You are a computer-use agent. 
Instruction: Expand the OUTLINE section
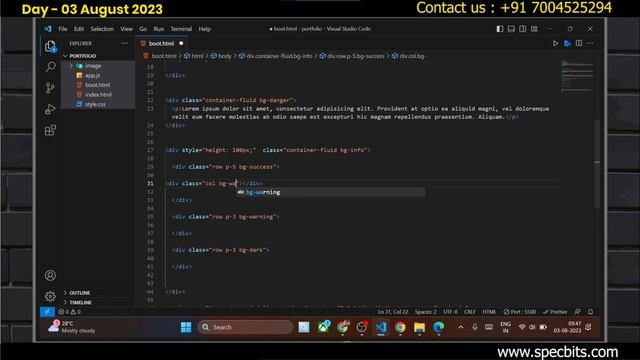(79, 293)
